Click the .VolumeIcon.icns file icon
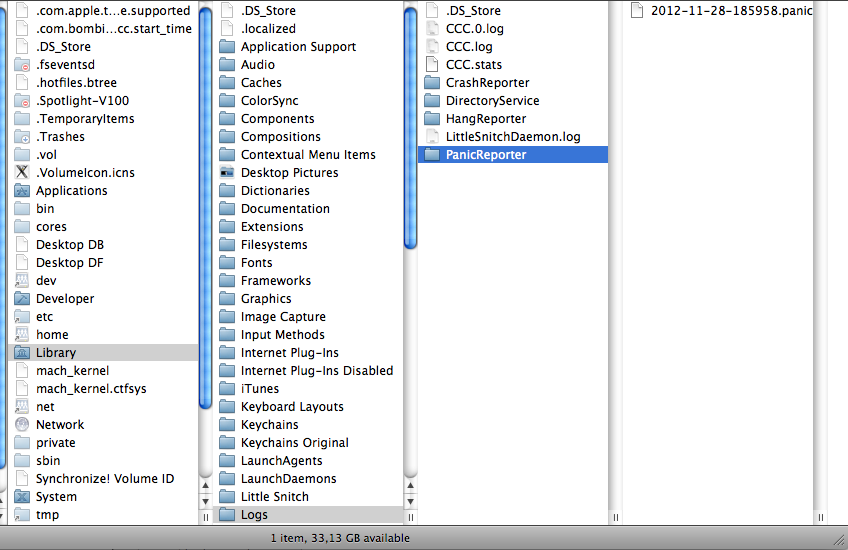848x550 pixels. (22, 173)
